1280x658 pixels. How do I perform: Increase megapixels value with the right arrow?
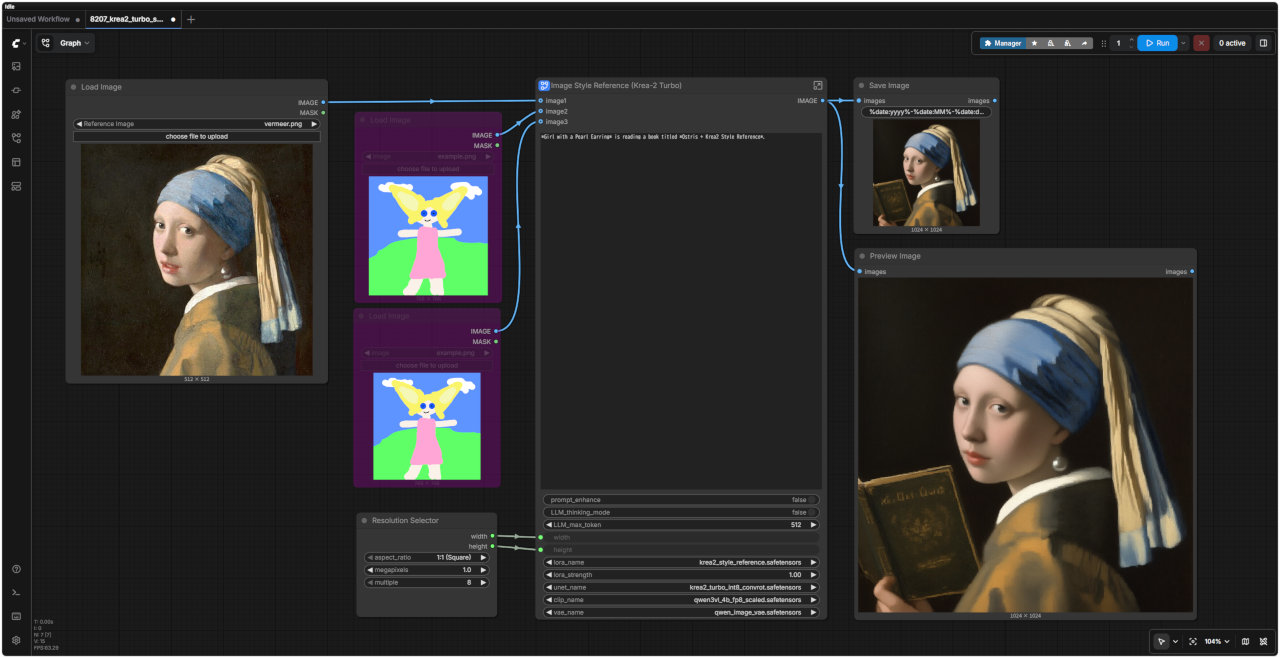tap(484, 570)
